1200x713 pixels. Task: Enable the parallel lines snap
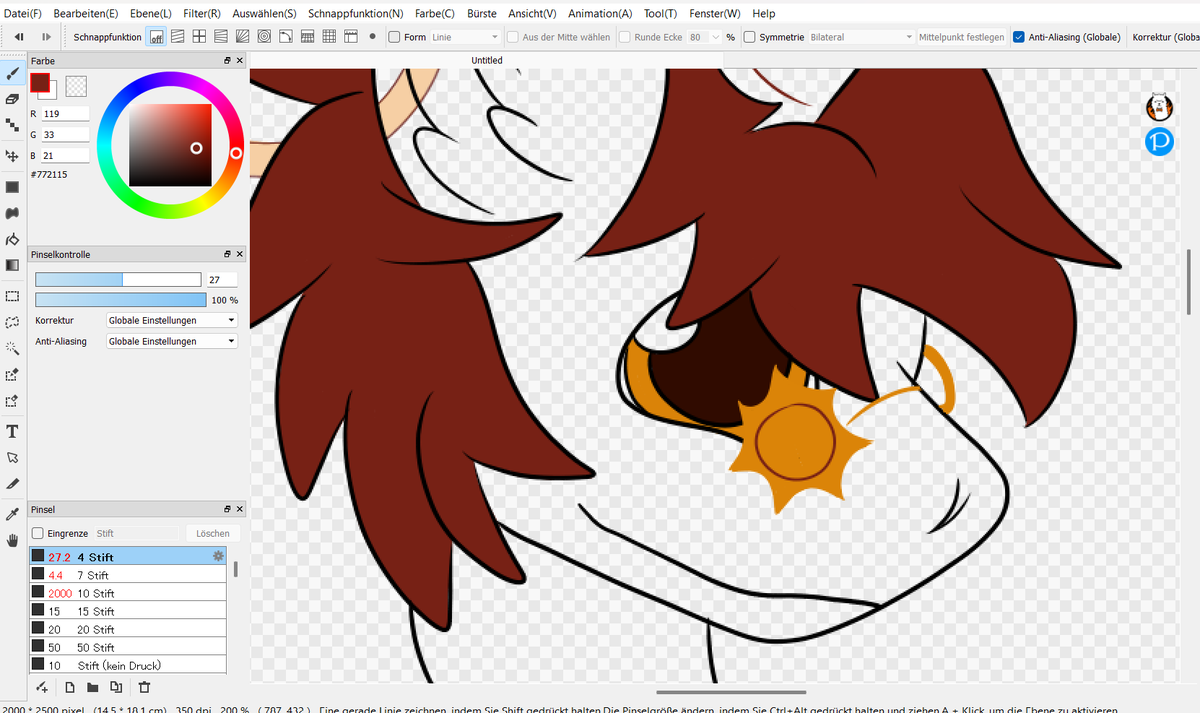click(178, 37)
